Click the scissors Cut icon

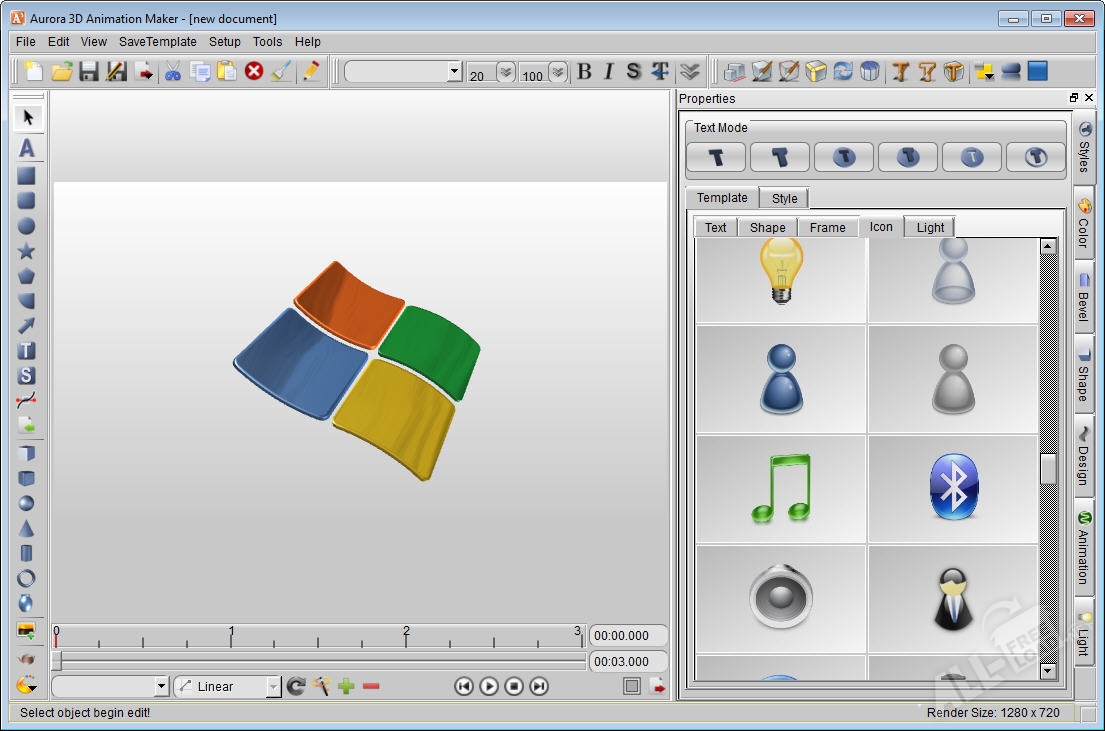[173, 71]
